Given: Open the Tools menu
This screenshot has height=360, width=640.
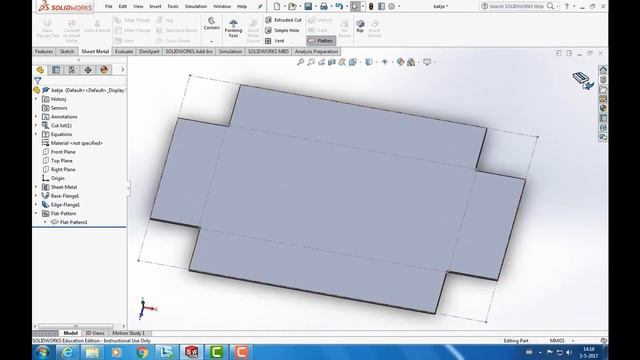Looking at the screenshot, I should click(173, 7).
